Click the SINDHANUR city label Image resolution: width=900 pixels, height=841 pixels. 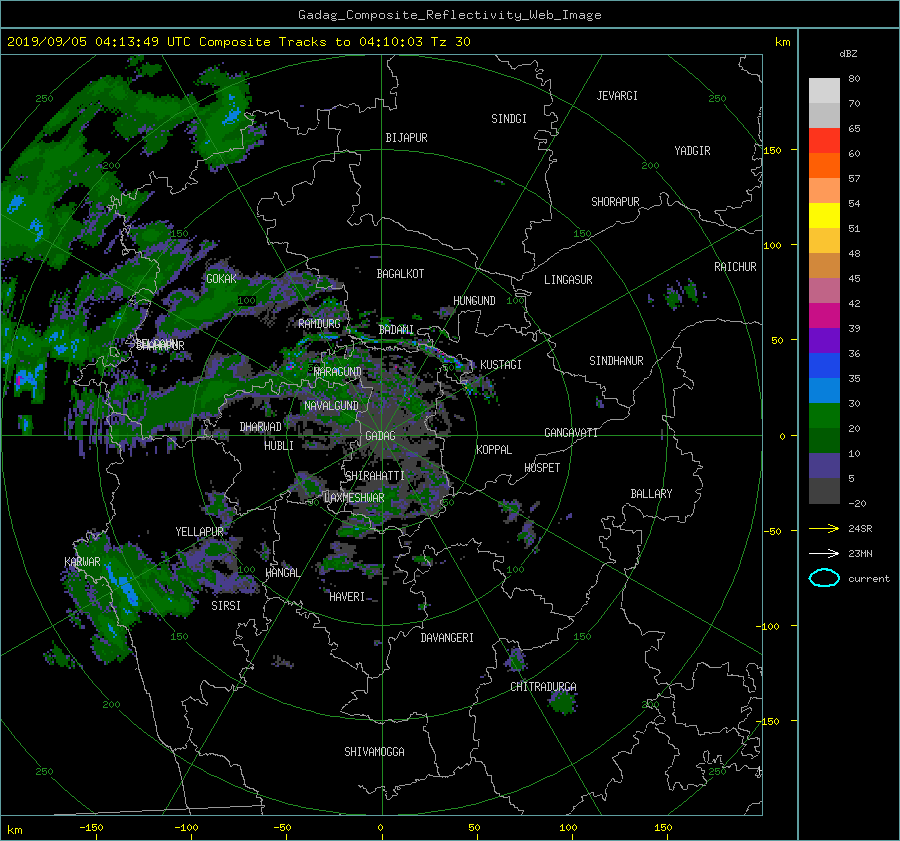tap(616, 361)
